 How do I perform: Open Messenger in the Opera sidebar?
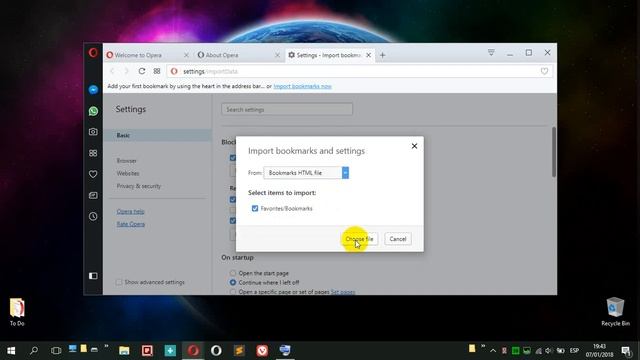tap(93, 89)
